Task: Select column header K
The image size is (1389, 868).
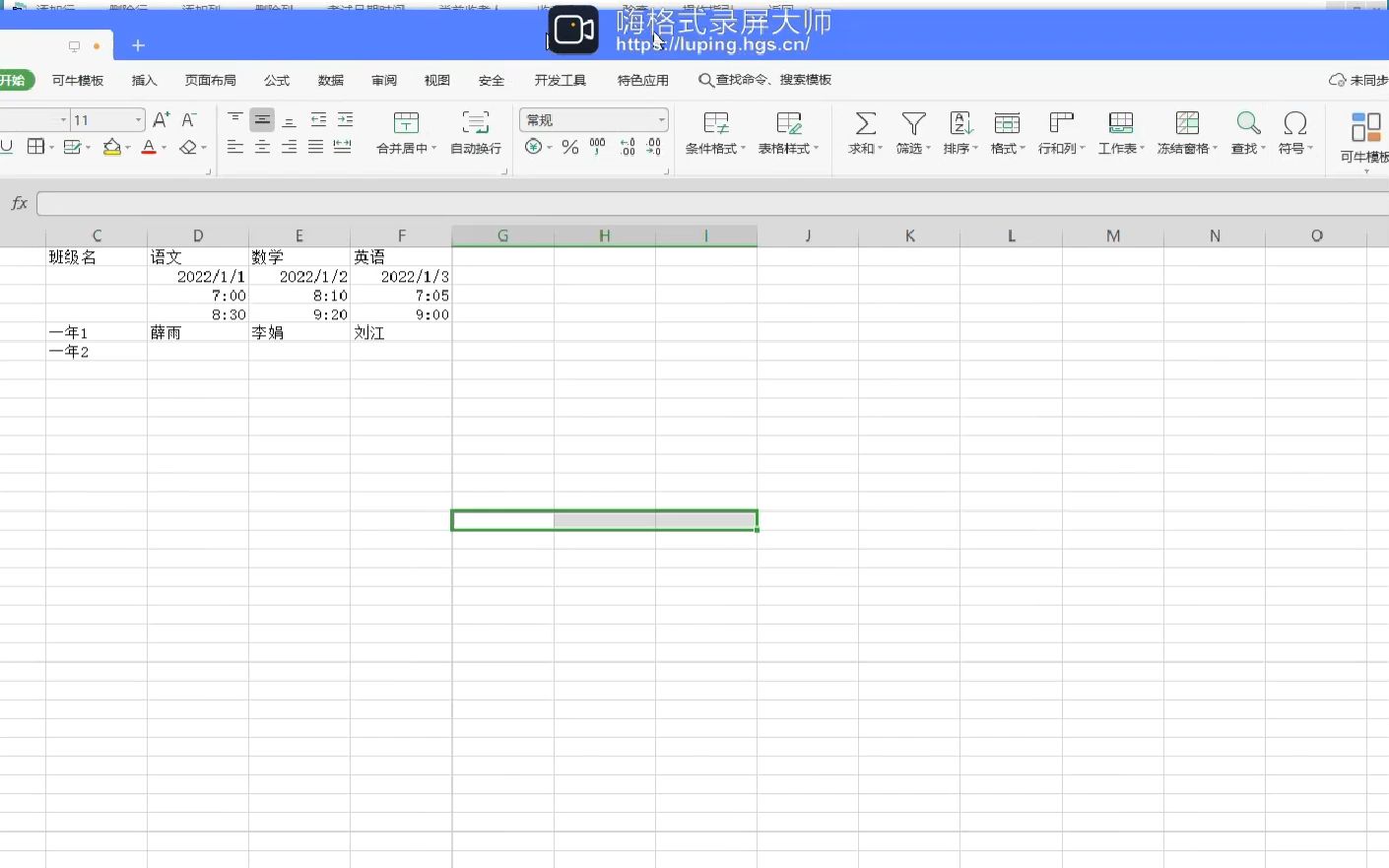Action: pyautogui.click(x=910, y=235)
